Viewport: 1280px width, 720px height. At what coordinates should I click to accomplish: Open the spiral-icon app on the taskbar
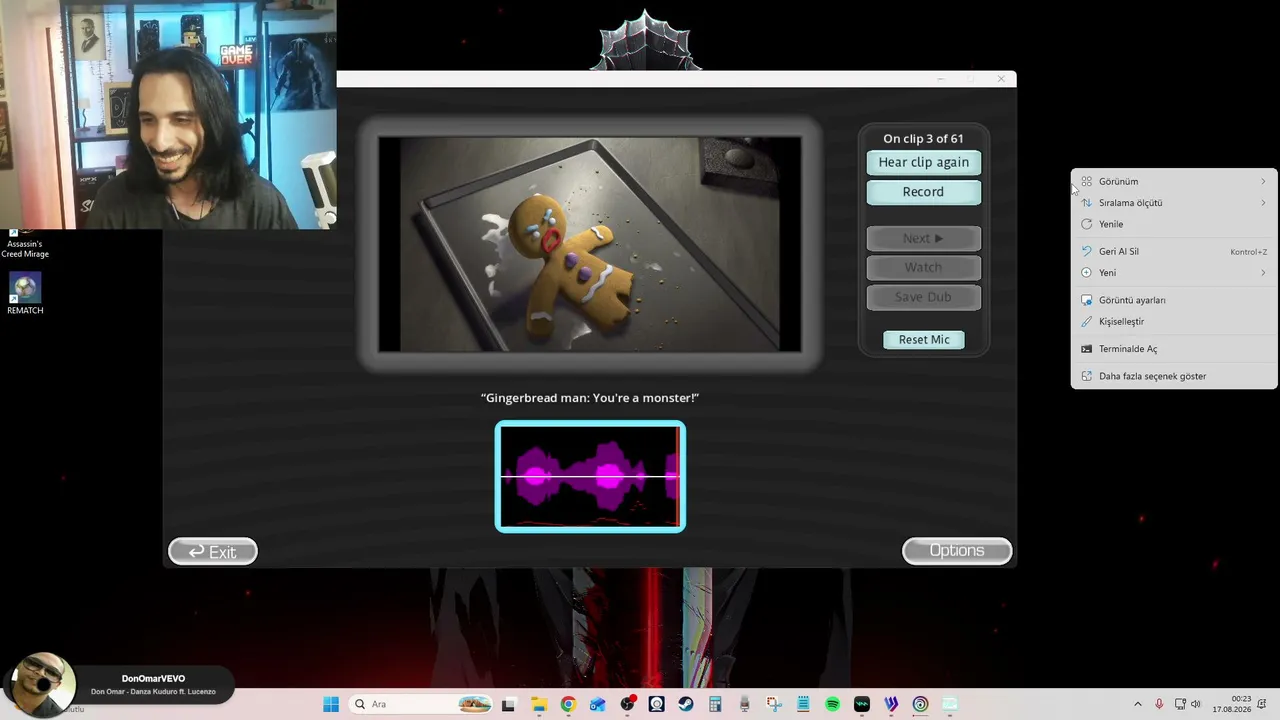[x=920, y=704]
